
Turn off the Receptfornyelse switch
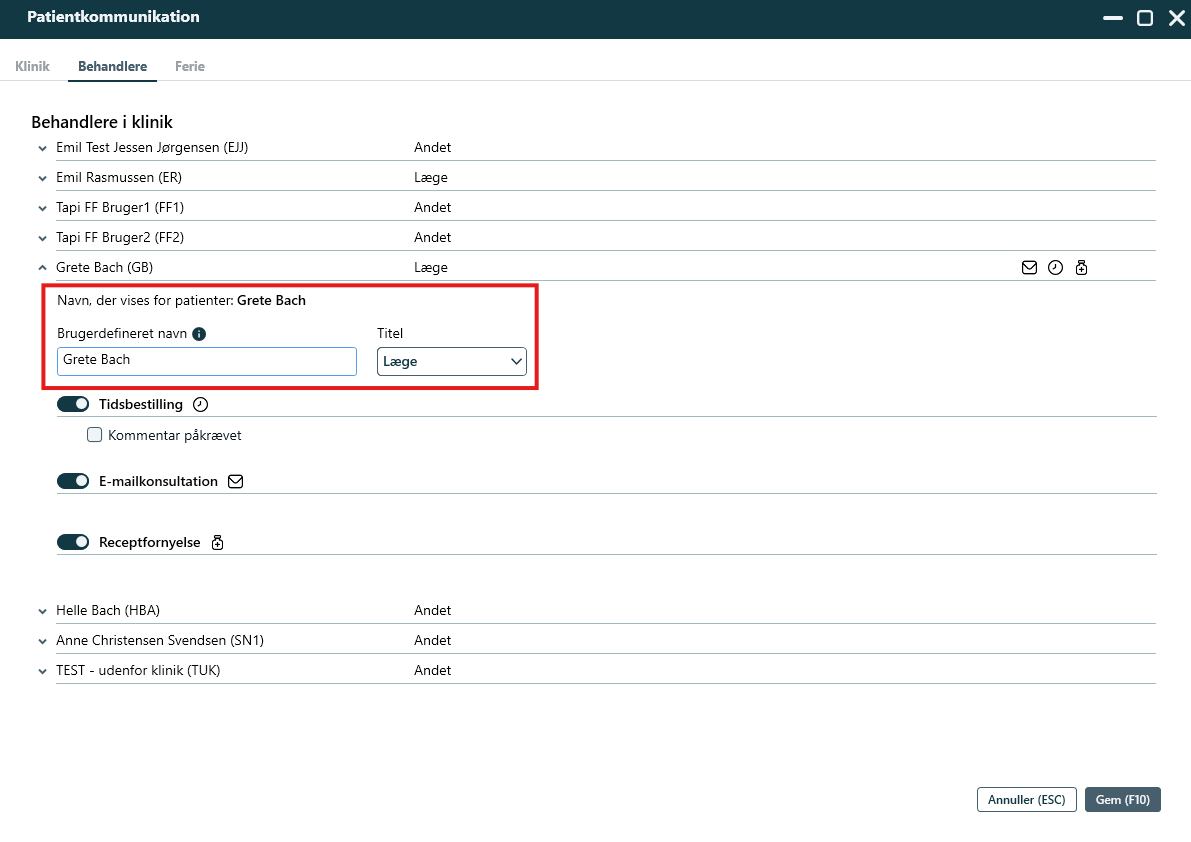coord(73,542)
